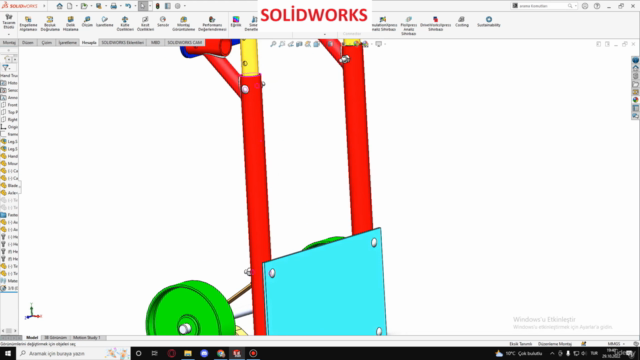This screenshot has width=640, height=360.
Task: Open the Costing tool
Action: click(x=462, y=22)
